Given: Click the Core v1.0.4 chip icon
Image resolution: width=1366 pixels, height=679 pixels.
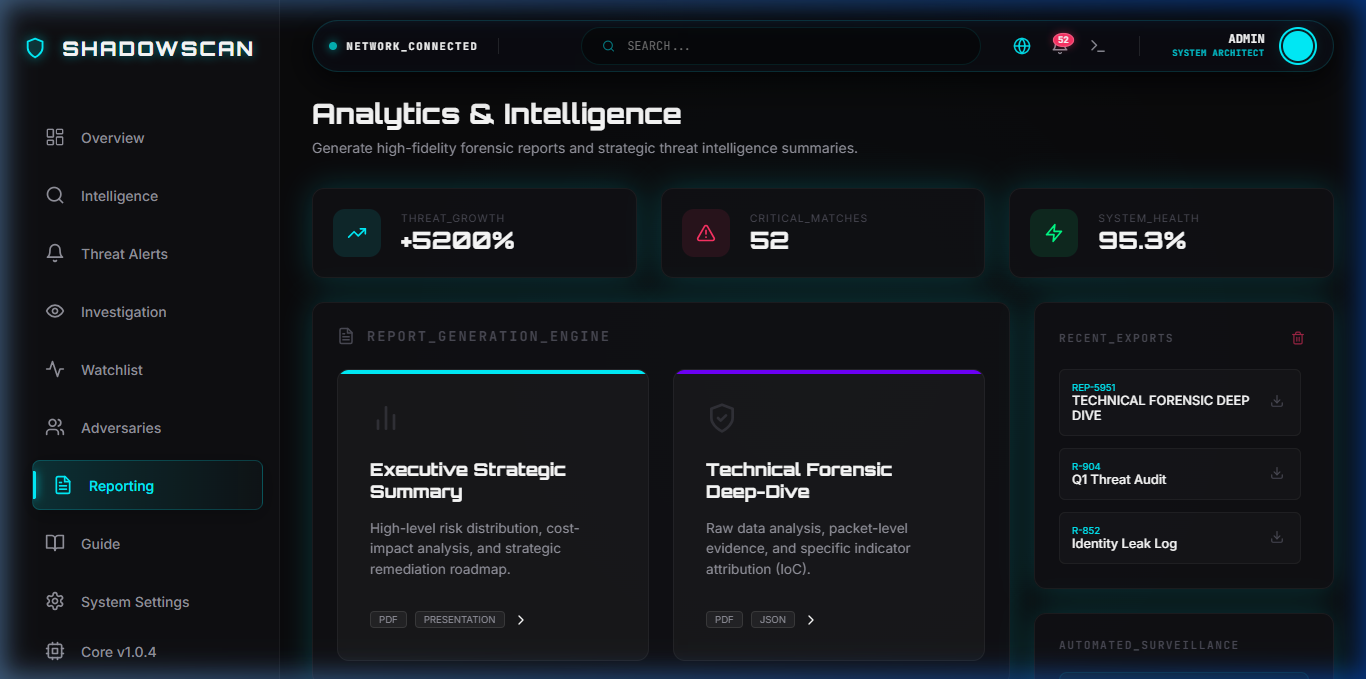Looking at the screenshot, I should [55, 652].
